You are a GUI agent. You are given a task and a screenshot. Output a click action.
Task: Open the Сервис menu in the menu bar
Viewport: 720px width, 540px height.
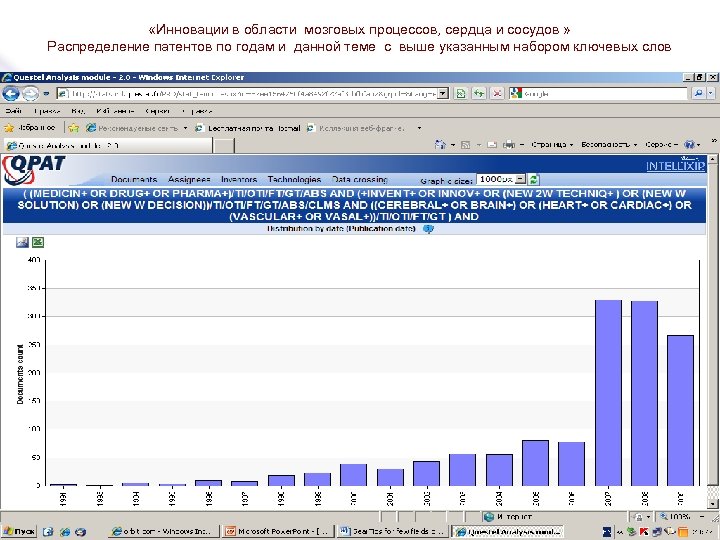(158, 111)
